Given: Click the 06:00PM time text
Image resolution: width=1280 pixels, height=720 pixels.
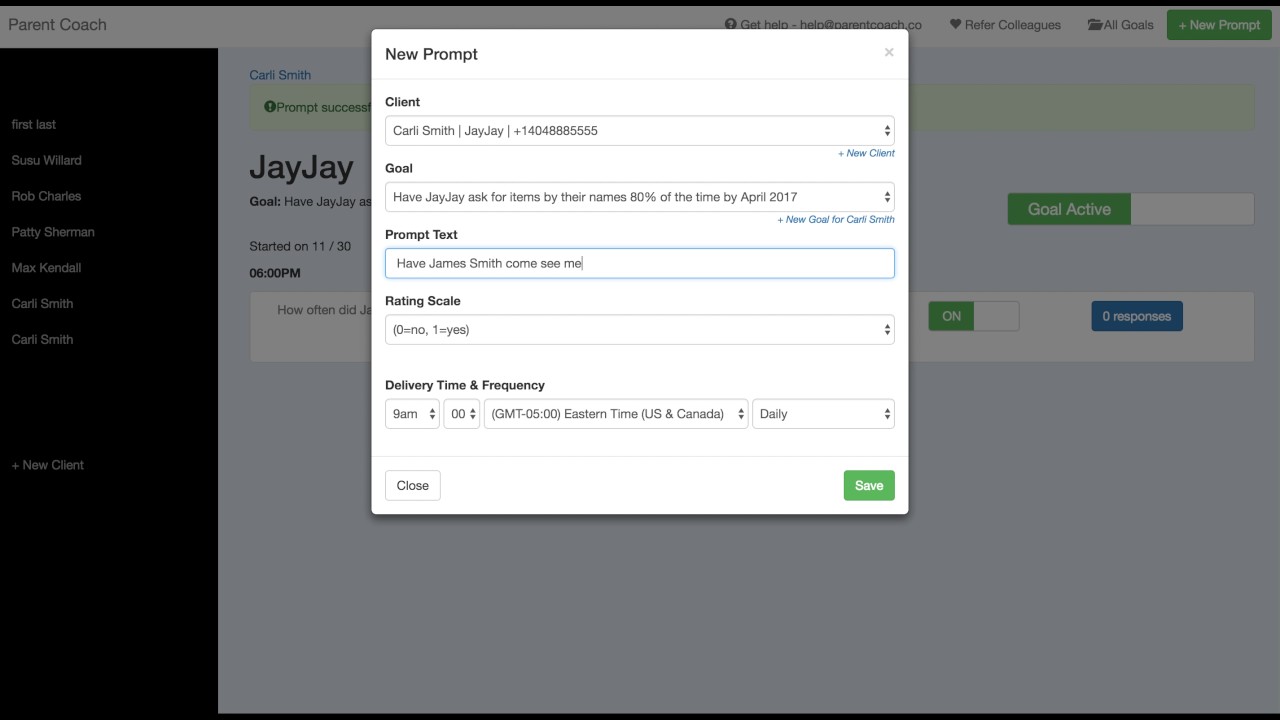Looking at the screenshot, I should tap(275, 273).
